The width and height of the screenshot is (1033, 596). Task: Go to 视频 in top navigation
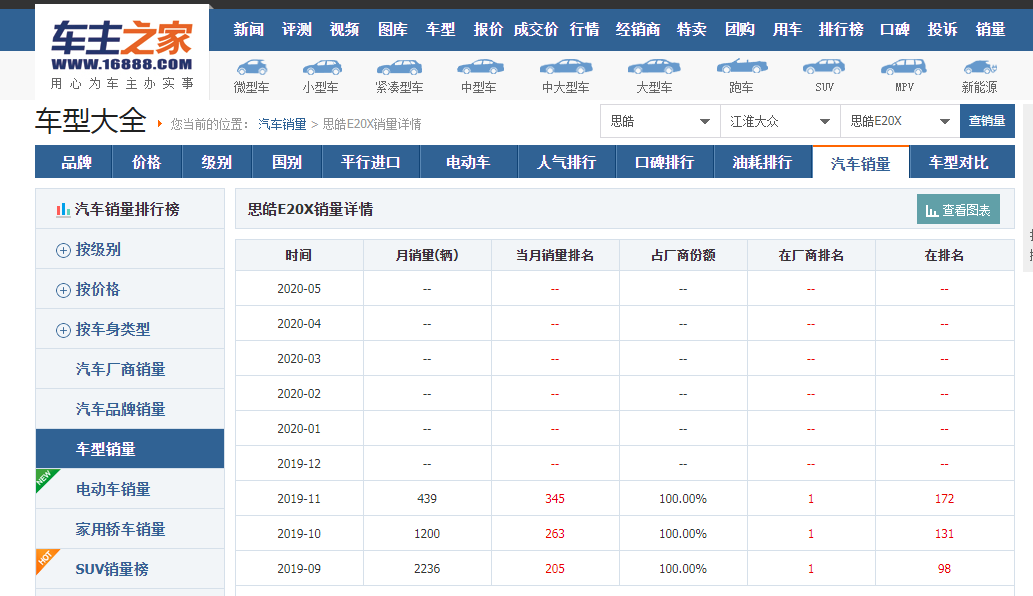[x=345, y=30]
